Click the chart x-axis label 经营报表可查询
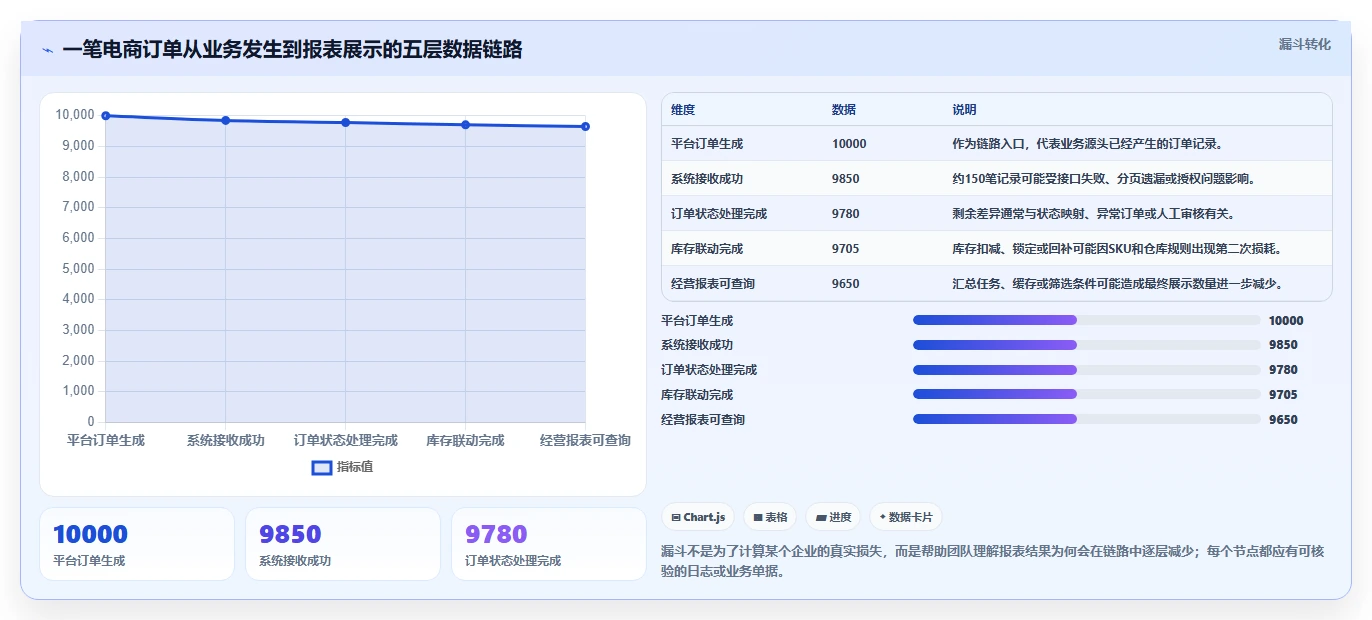This screenshot has height=620, width=1372. click(585, 441)
